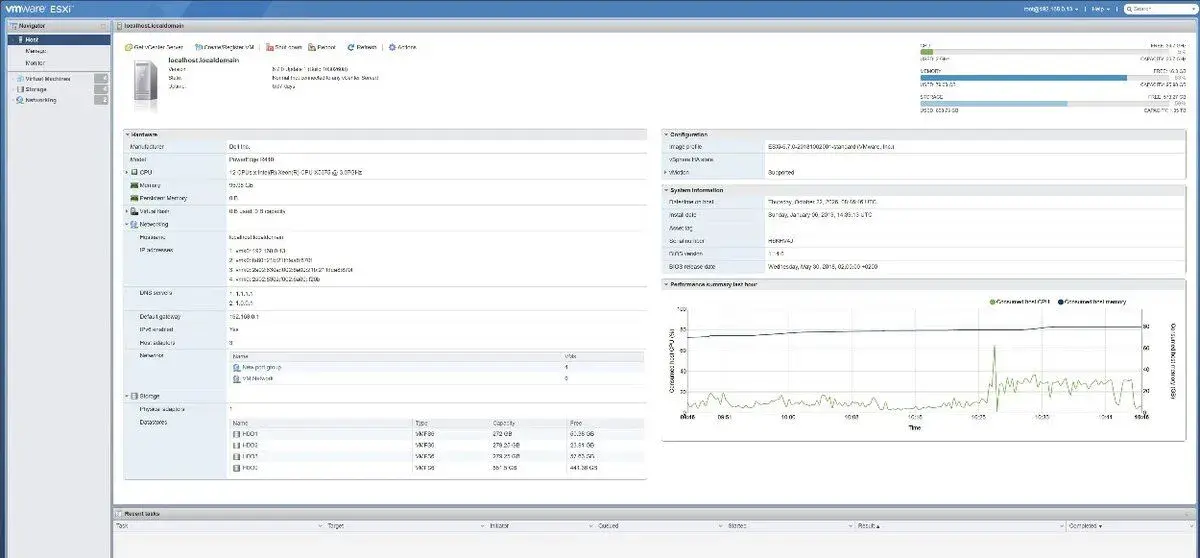
Task: Collapse the System Information section
Action: tap(666, 189)
